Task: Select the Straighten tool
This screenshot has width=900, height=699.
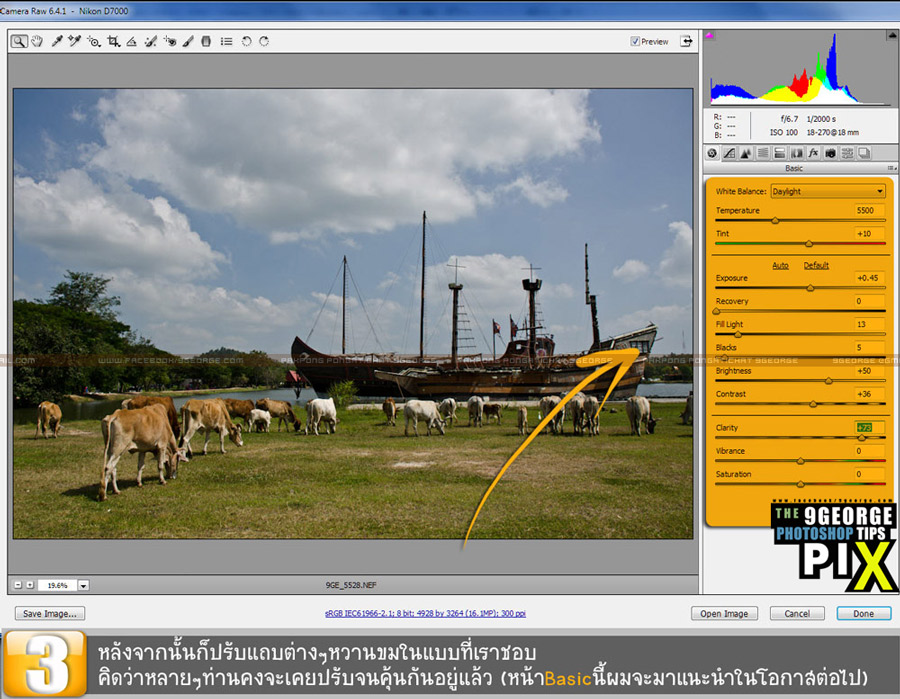Action: [131, 41]
